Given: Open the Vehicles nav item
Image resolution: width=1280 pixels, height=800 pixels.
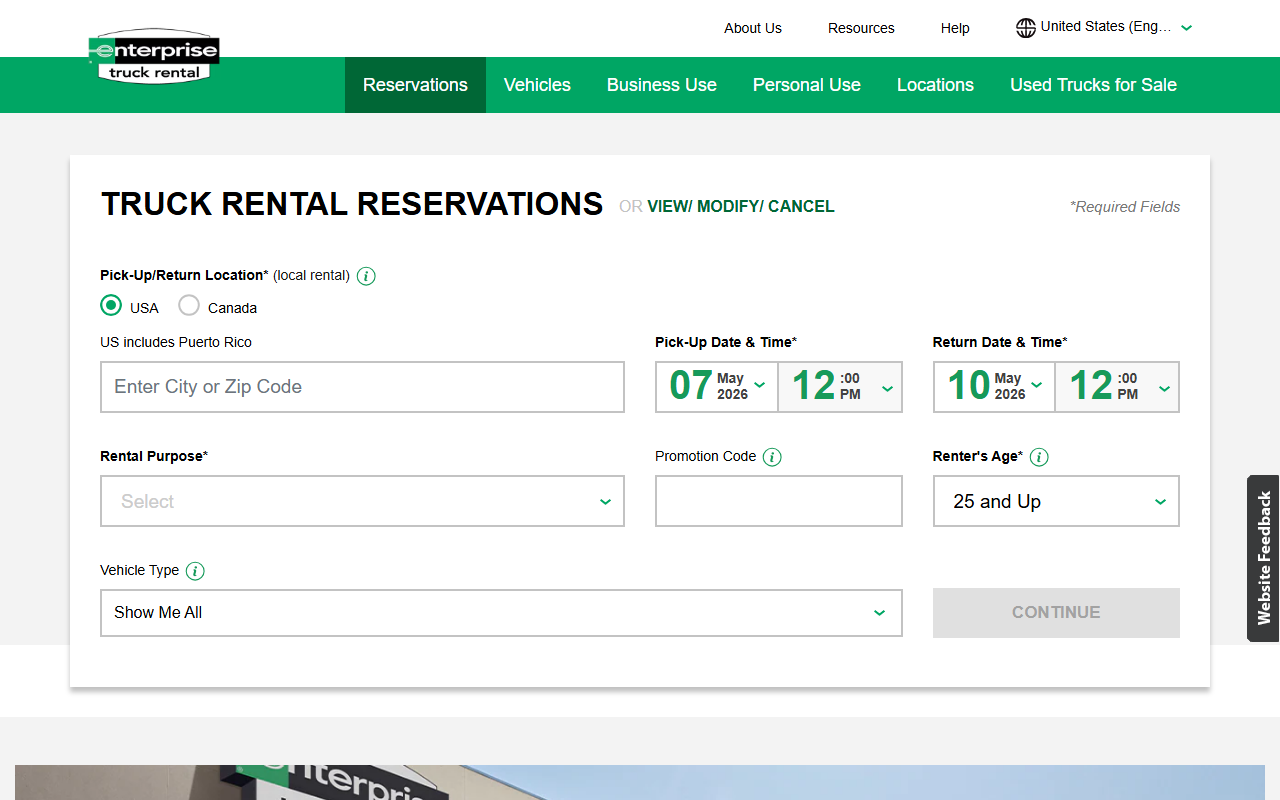Looking at the screenshot, I should pos(537,85).
